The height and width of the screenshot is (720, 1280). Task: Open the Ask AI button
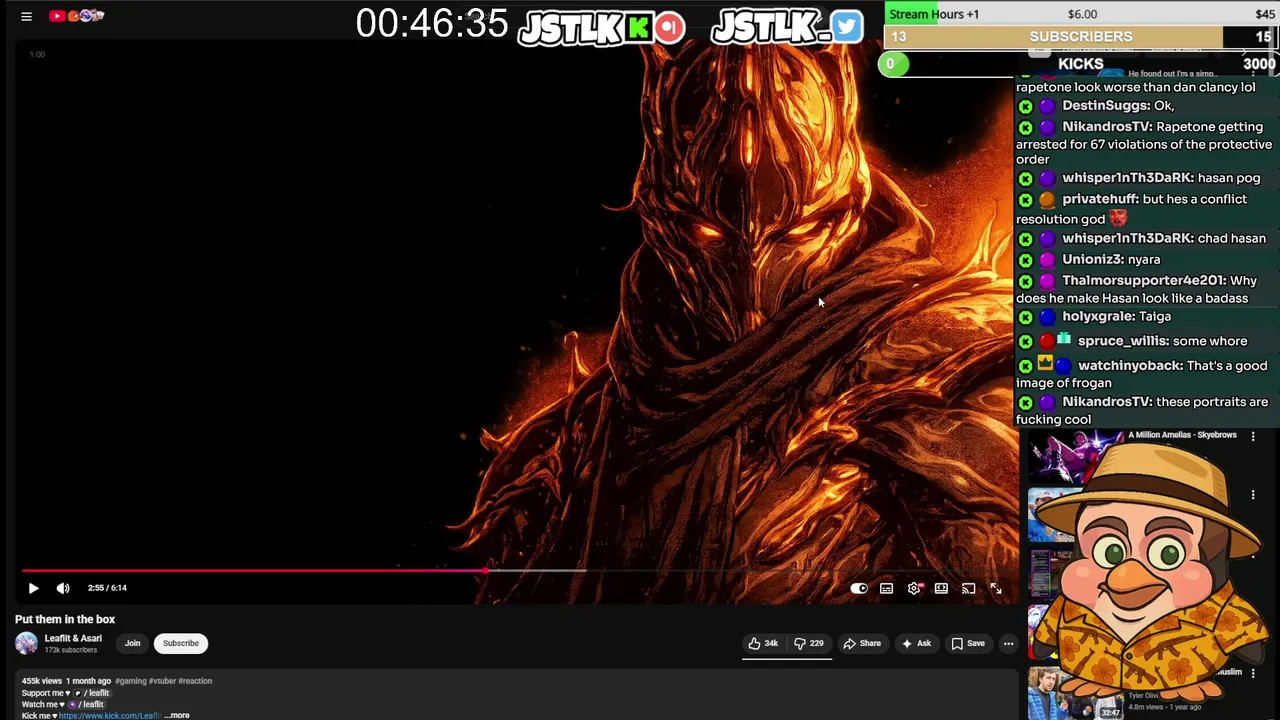pos(916,643)
